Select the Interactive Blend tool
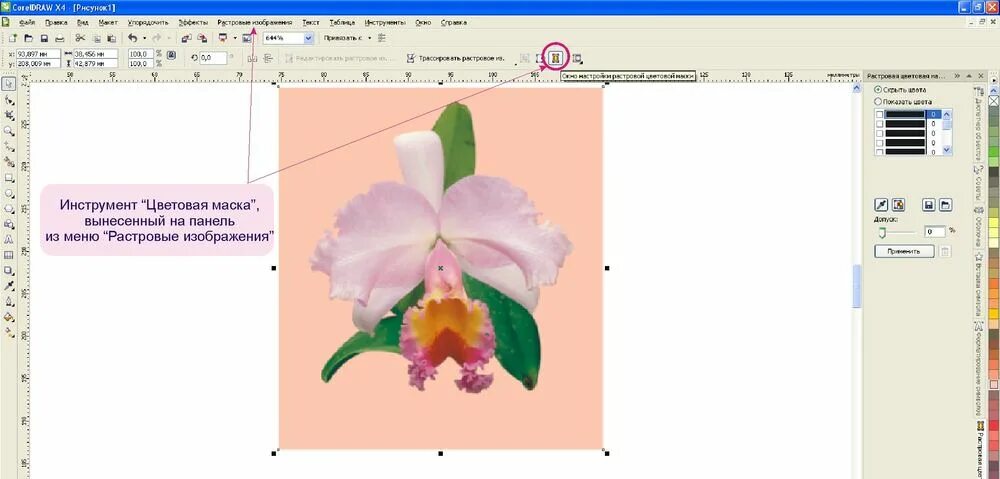 [x=9, y=270]
